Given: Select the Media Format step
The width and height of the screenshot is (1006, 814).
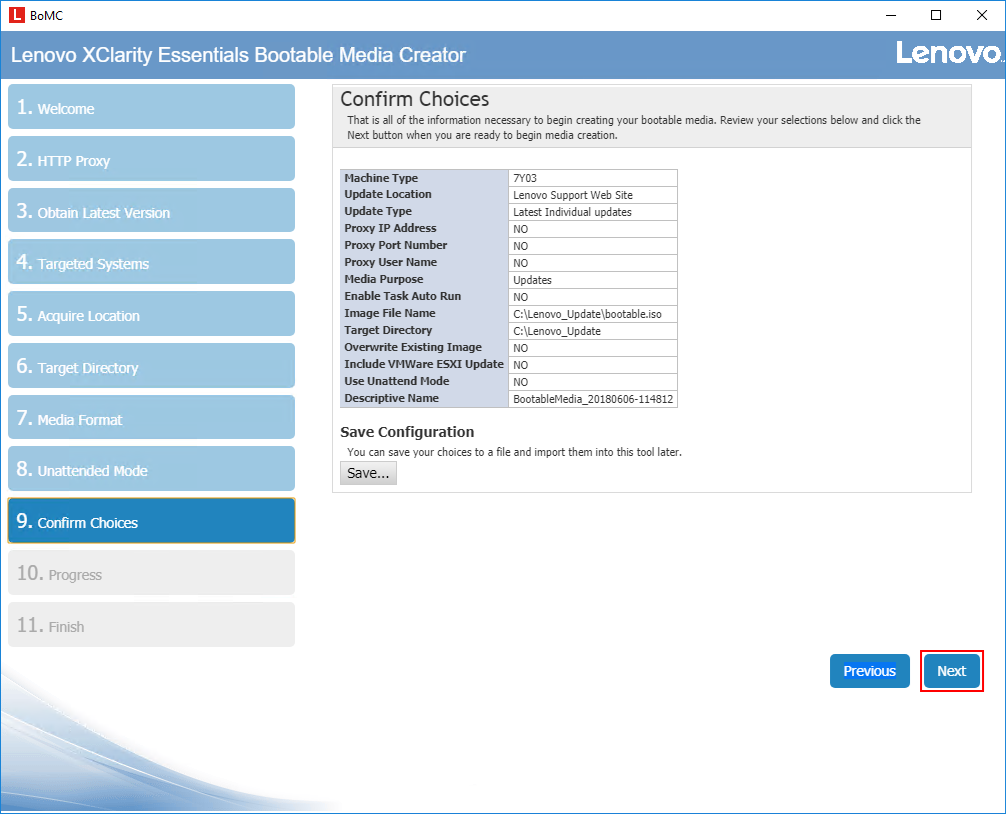Looking at the screenshot, I should coord(151,418).
